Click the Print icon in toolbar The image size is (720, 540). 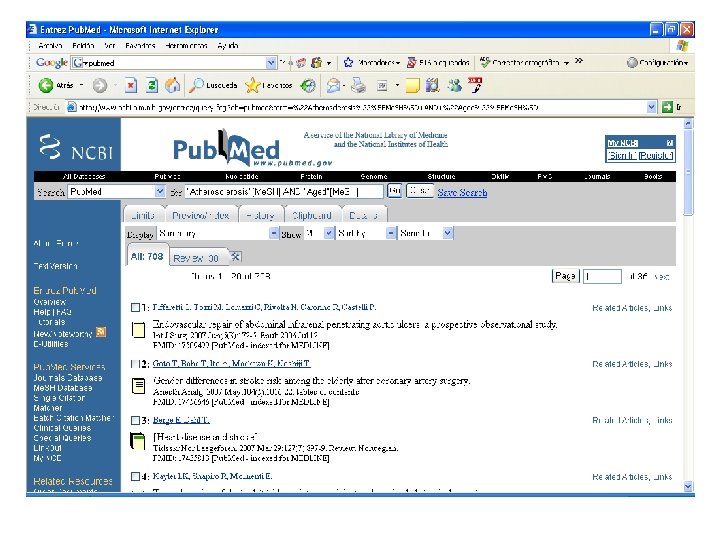[x=358, y=85]
